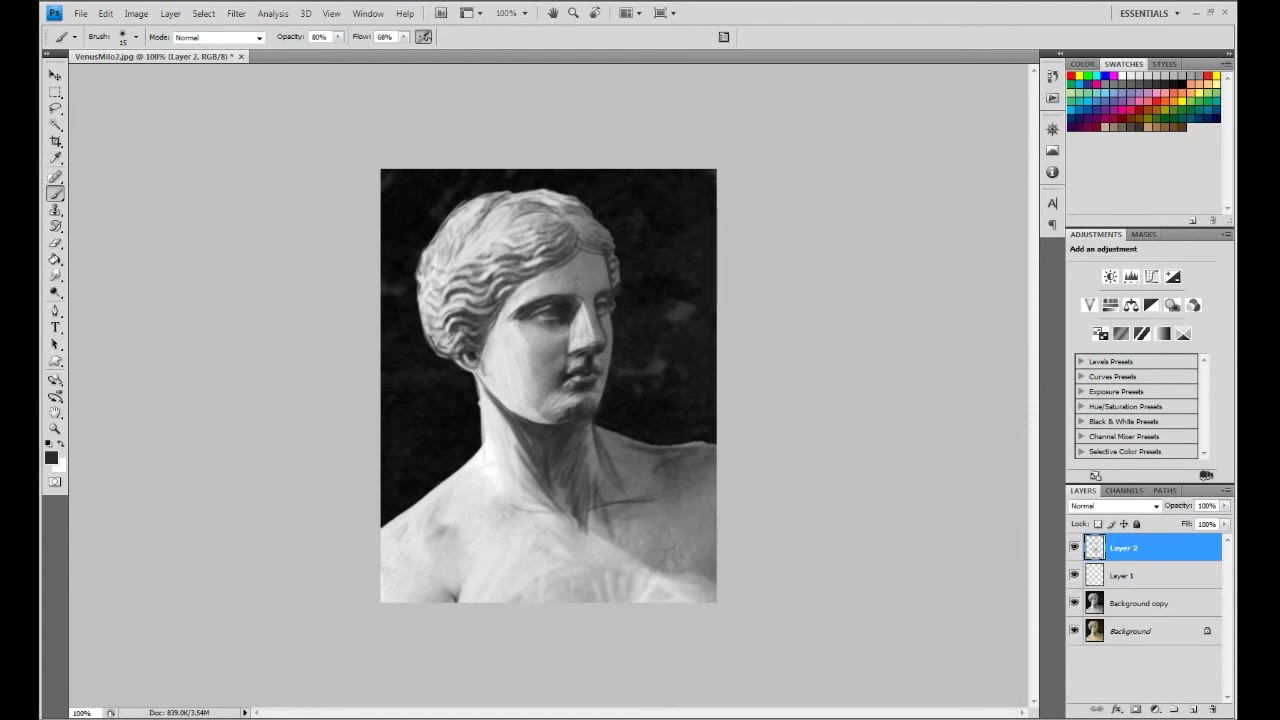This screenshot has width=1280, height=720.
Task: Select the Crop tool
Action: 55,142
